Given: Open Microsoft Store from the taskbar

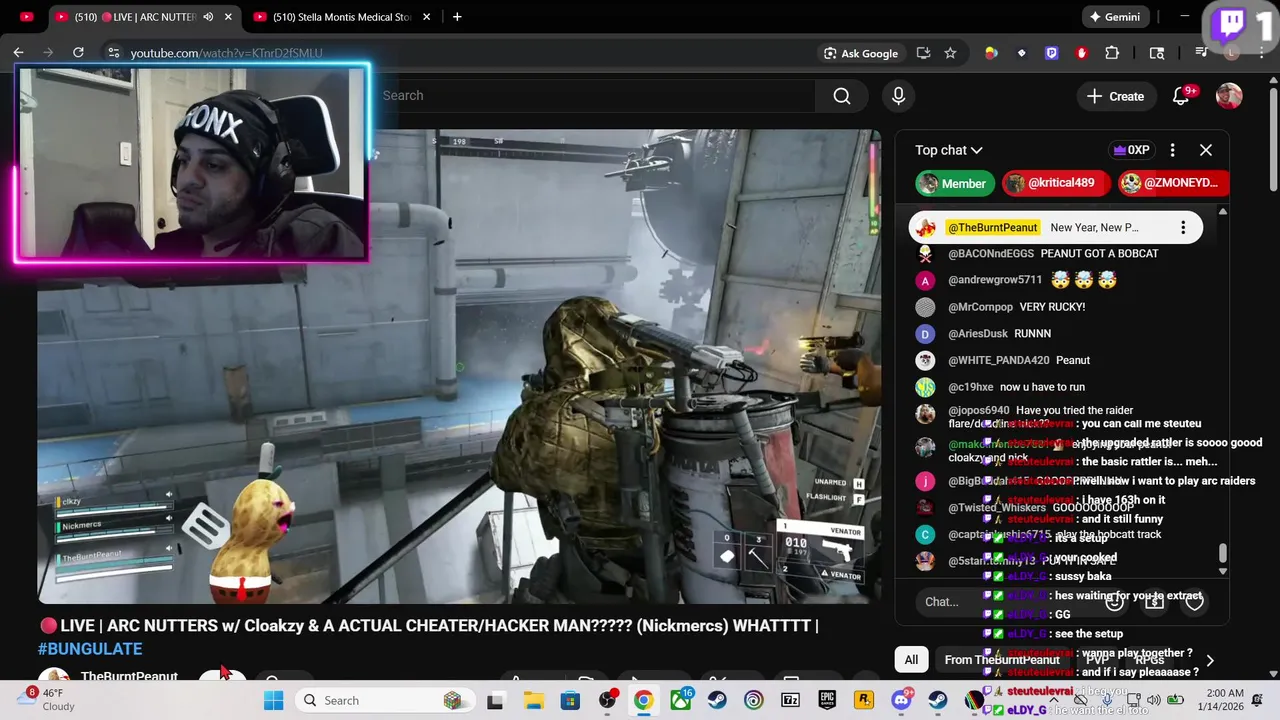Looking at the screenshot, I should click(570, 700).
